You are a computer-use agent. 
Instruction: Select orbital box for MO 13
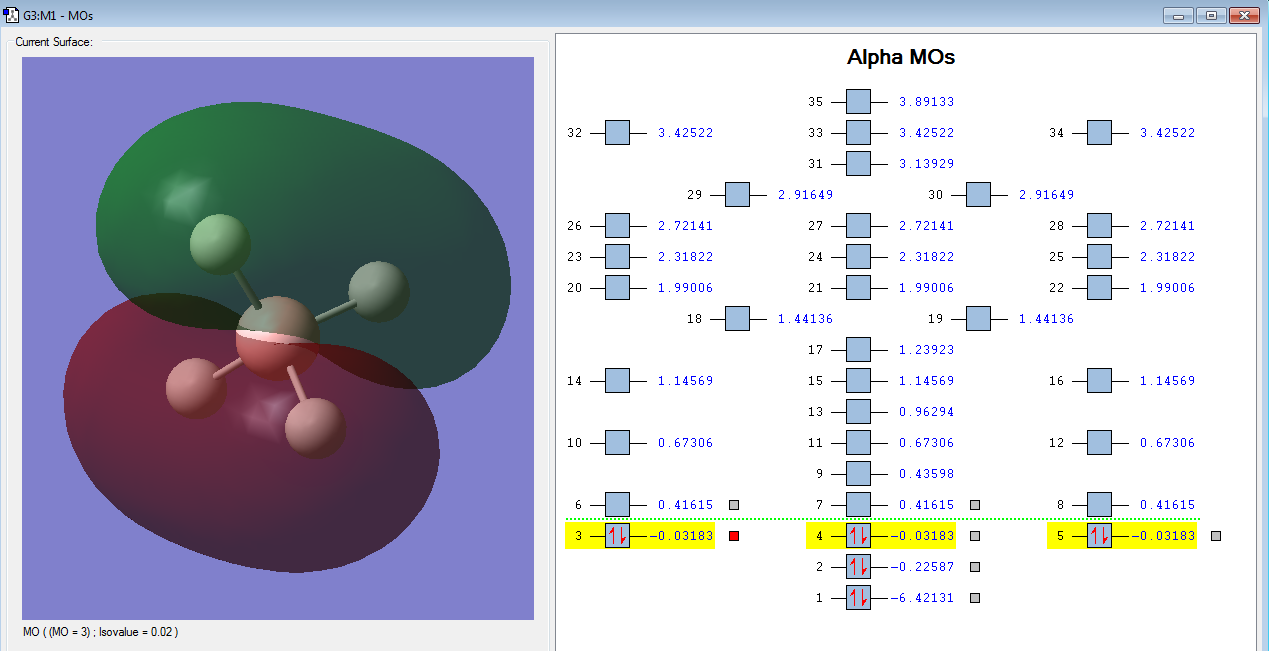(x=858, y=412)
